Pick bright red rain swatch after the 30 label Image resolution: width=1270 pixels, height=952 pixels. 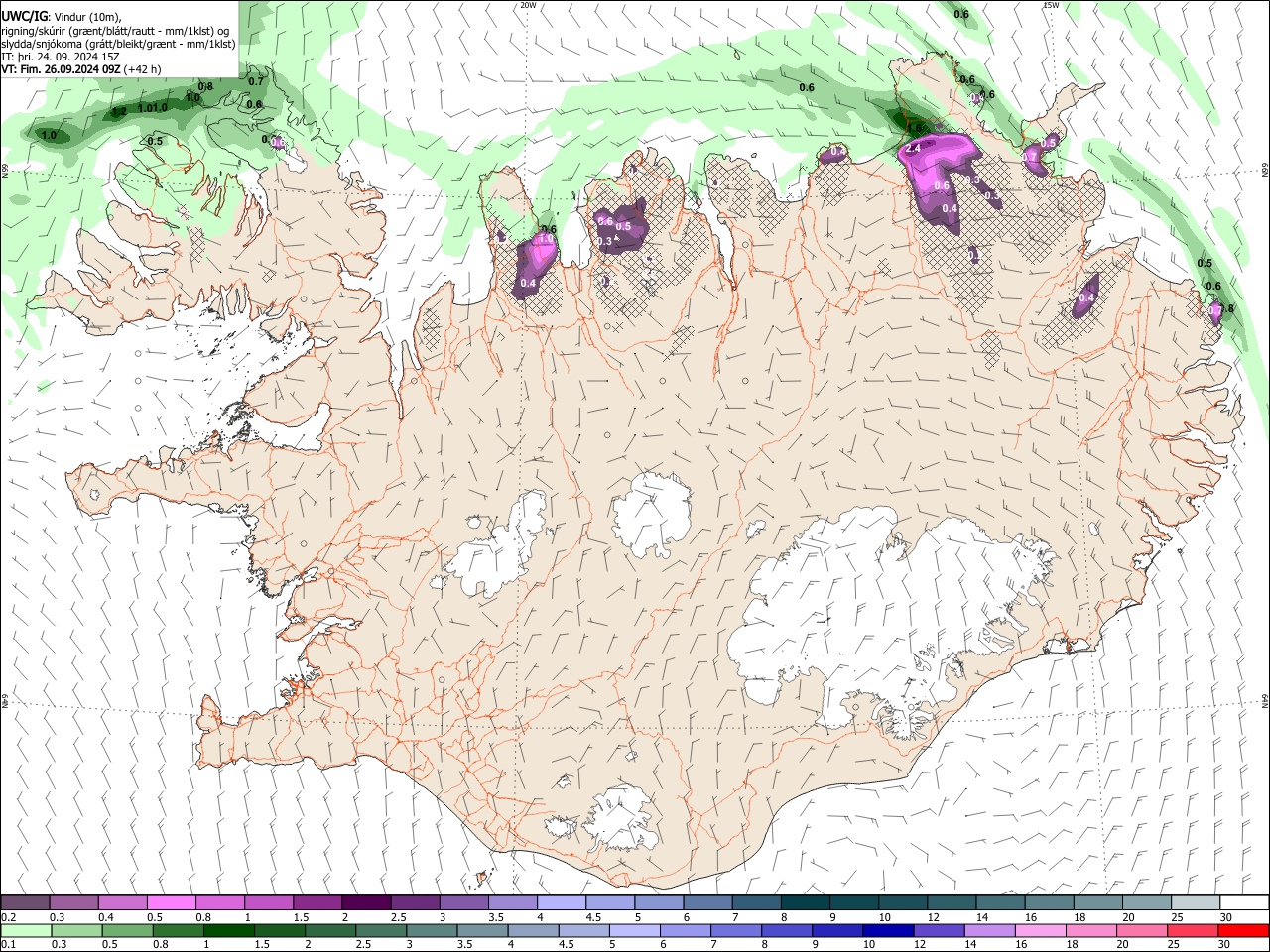1242,931
